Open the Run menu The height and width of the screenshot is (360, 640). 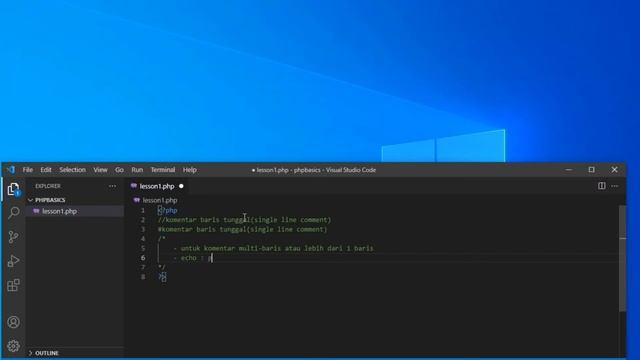tap(137, 170)
